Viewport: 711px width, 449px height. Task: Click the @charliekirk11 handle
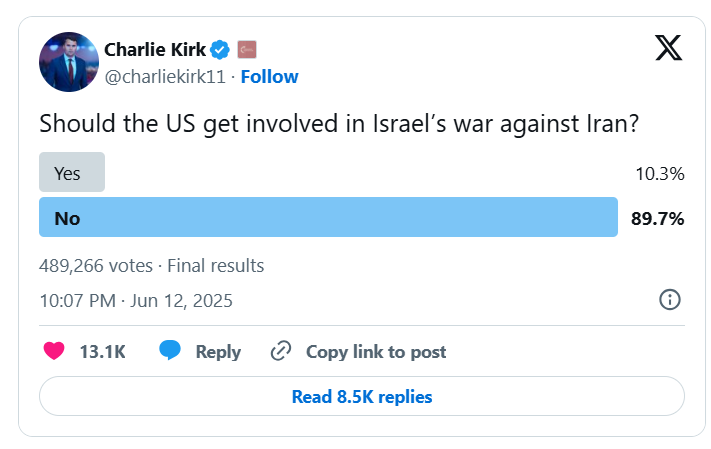point(165,77)
